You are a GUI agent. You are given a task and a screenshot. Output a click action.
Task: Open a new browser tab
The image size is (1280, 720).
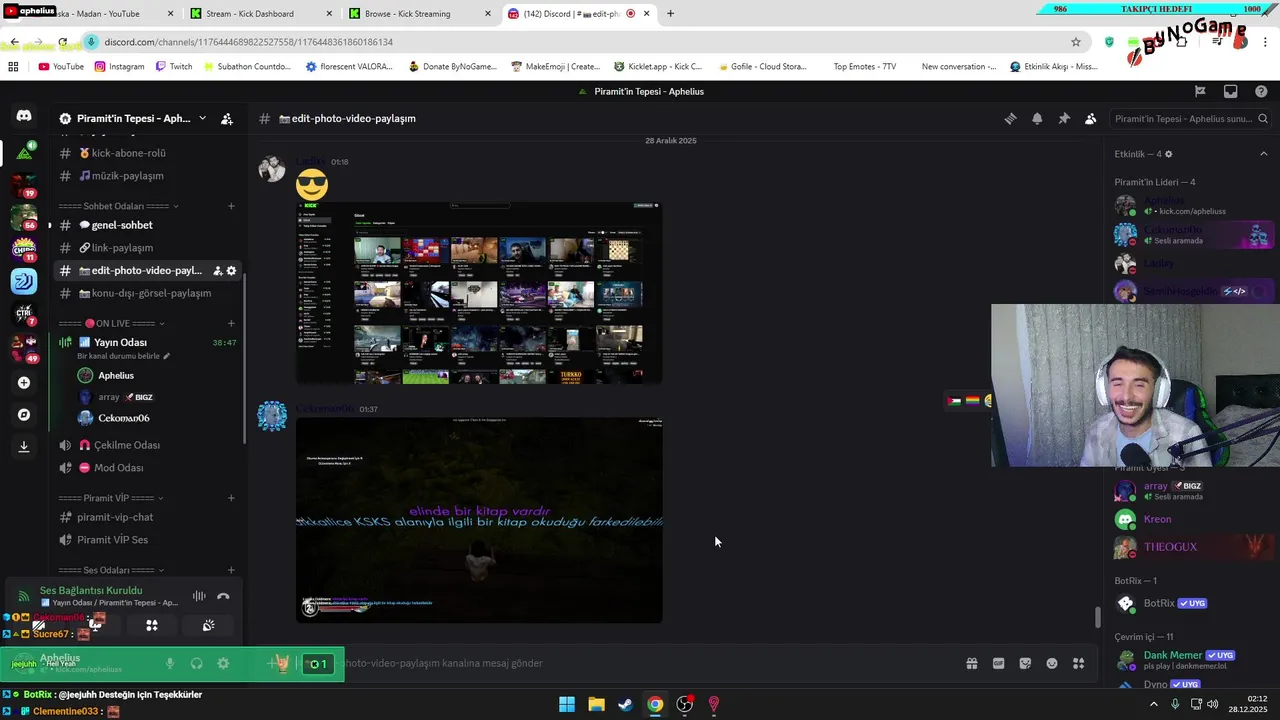[x=670, y=14]
